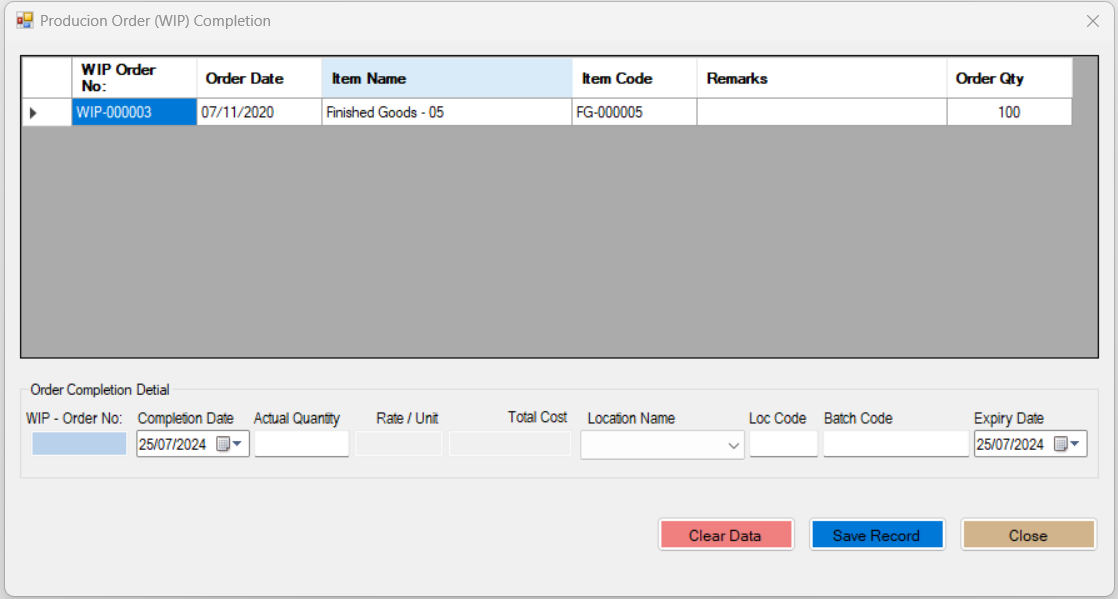This screenshot has width=1118, height=599.
Task: Select the Finished Goods - 05 cell
Action: [x=446, y=113]
